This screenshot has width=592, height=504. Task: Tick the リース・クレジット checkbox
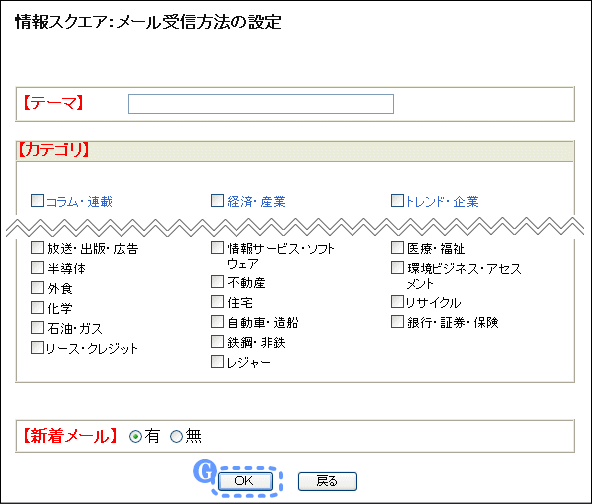coord(37,347)
